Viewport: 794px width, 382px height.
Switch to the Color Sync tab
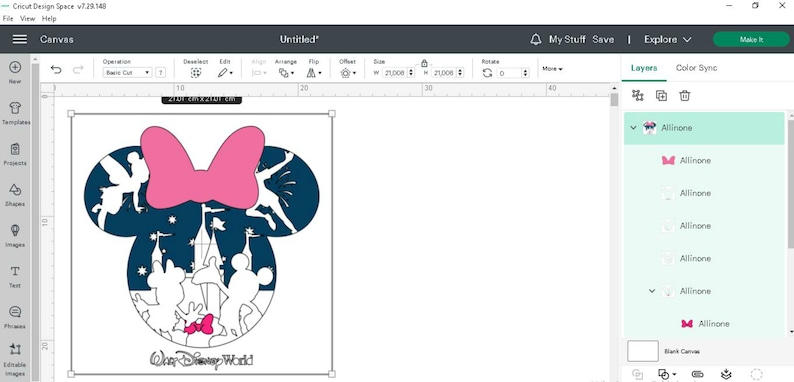point(696,68)
